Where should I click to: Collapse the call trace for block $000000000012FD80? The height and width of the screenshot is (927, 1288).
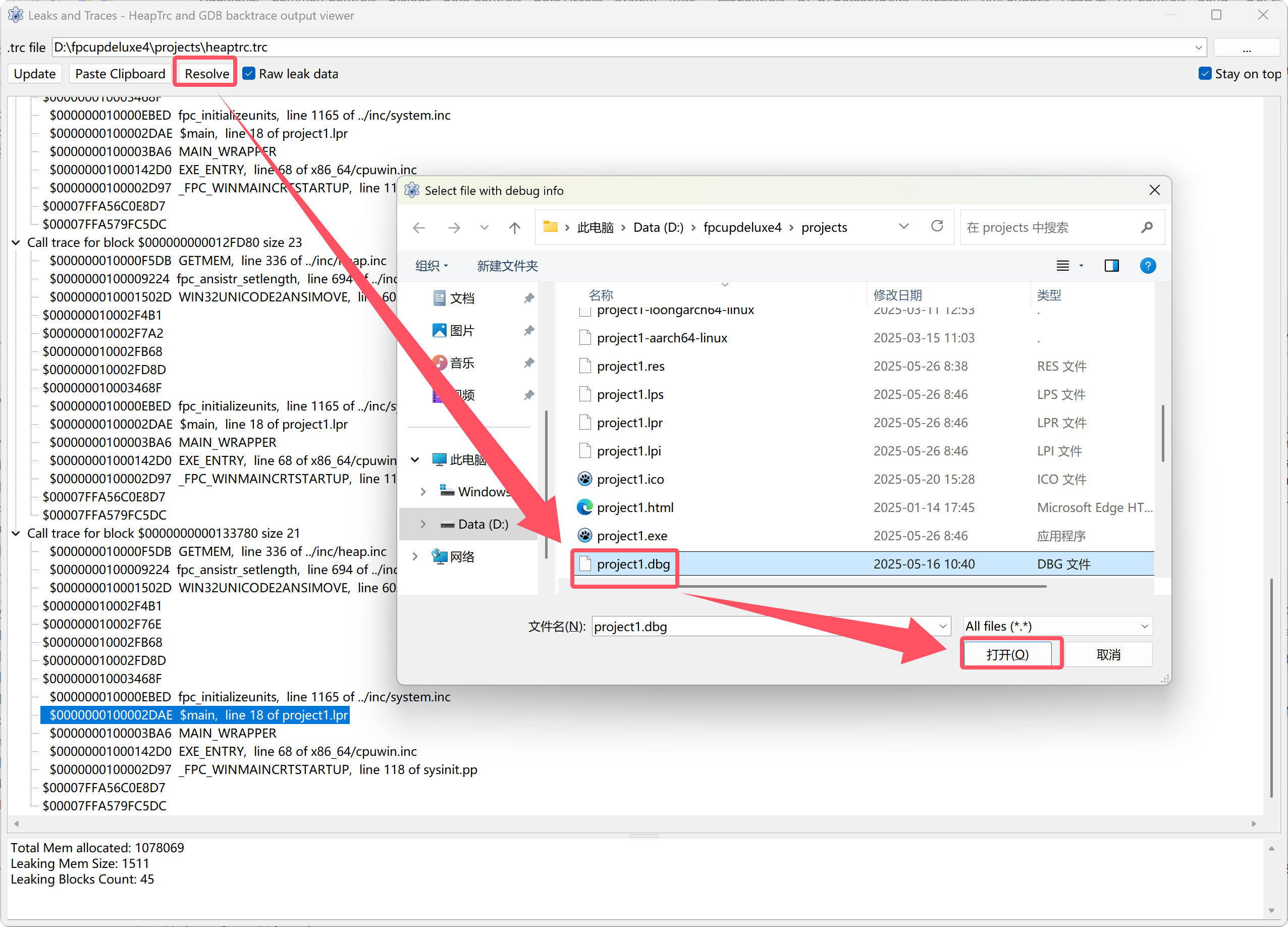point(16,242)
